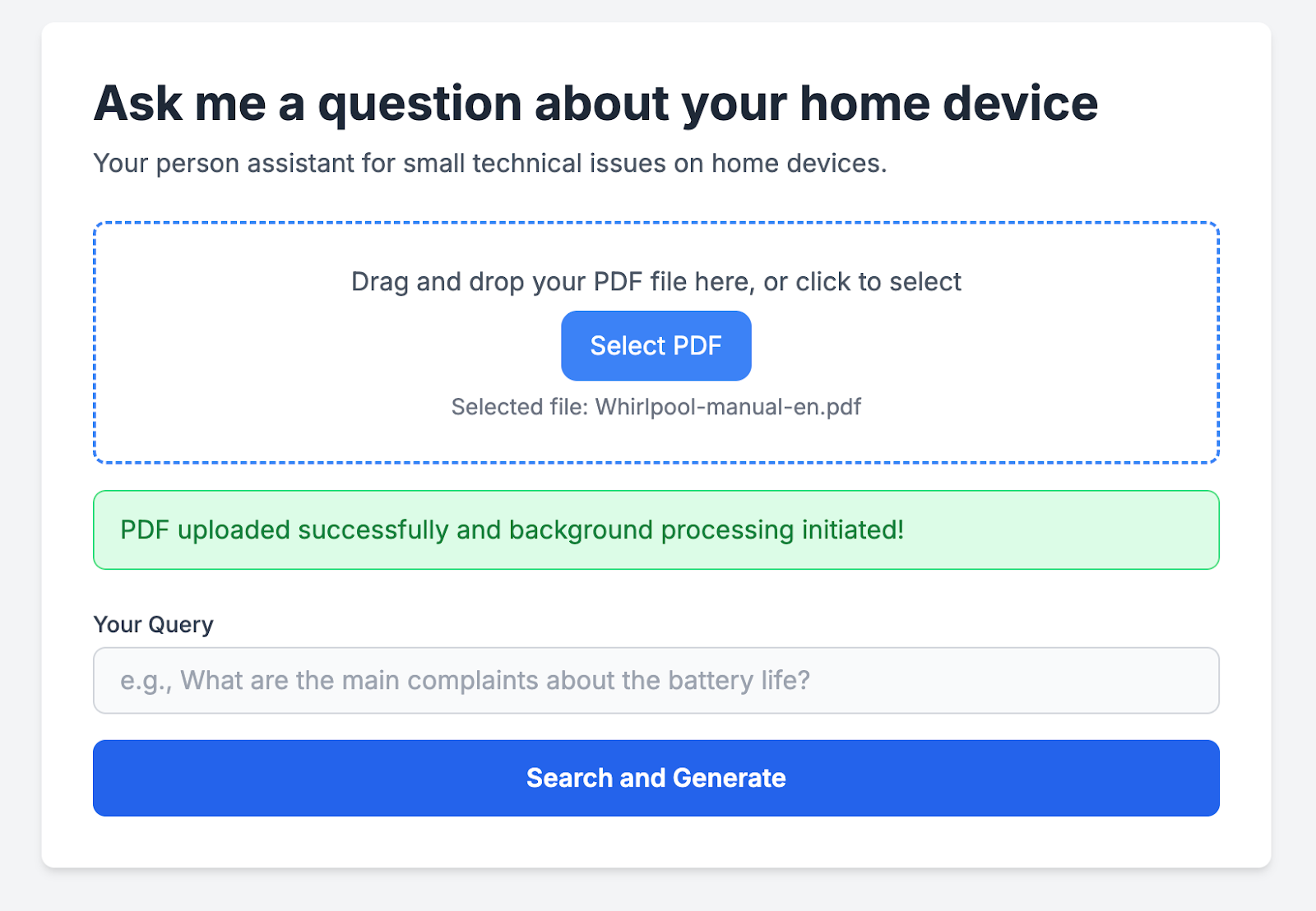Click the dashed blue drop zone border
Image resolution: width=1316 pixels, height=911 pixels.
click(x=656, y=222)
